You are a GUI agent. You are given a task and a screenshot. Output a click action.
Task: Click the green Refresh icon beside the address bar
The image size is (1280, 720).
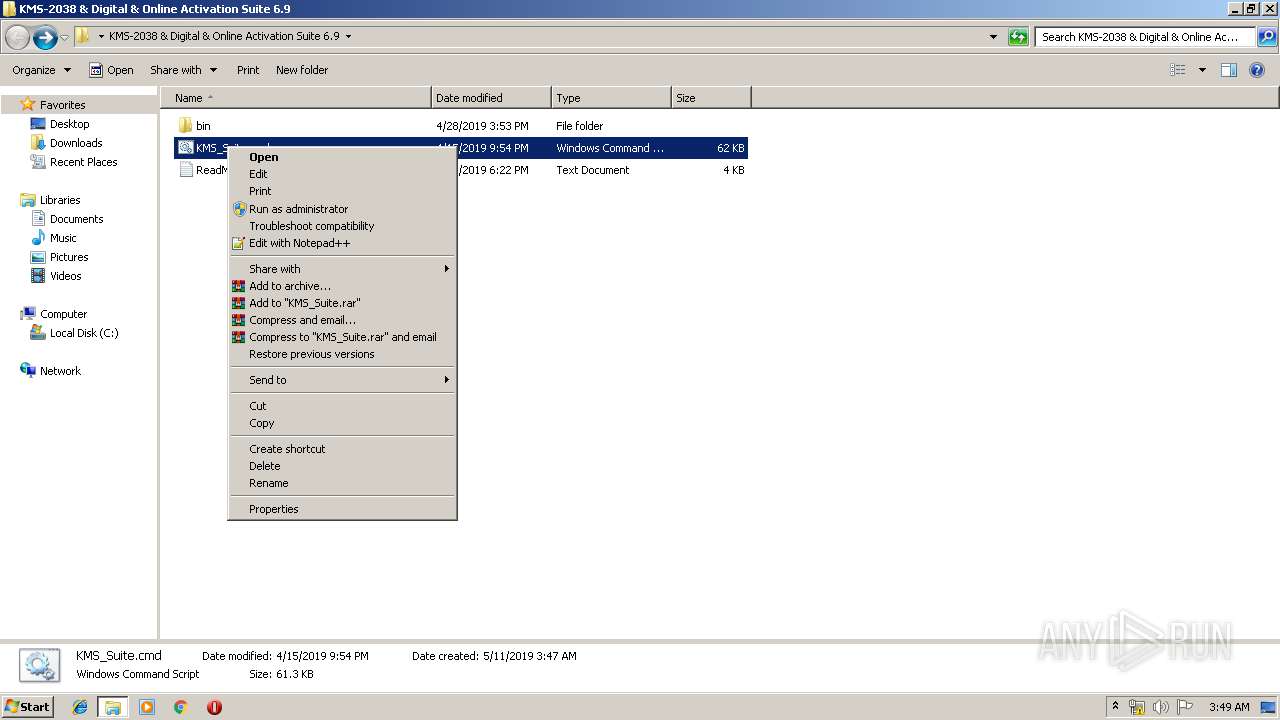[x=1018, y=37]
